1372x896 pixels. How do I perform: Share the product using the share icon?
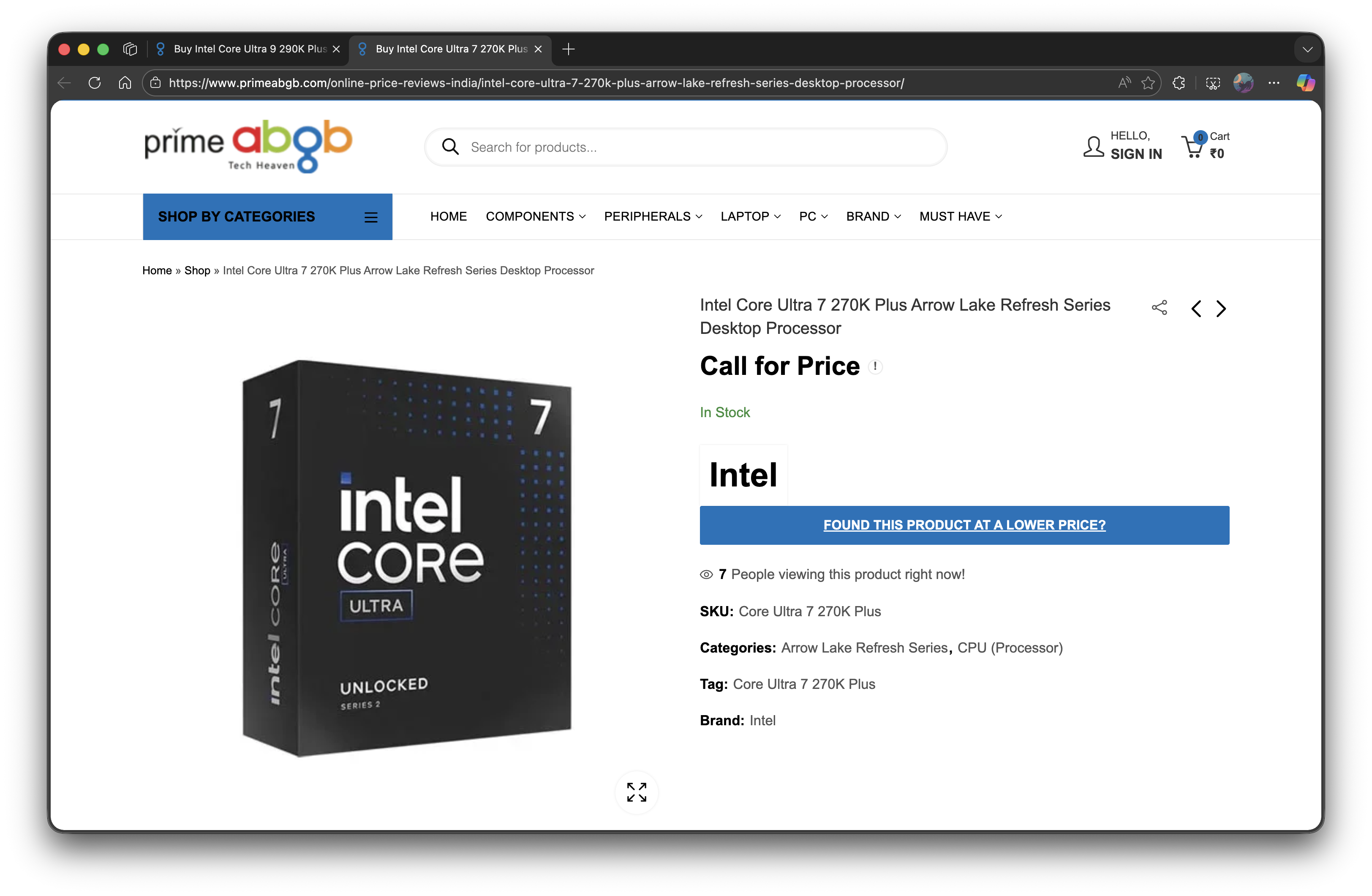click(x=1159, y=308)
